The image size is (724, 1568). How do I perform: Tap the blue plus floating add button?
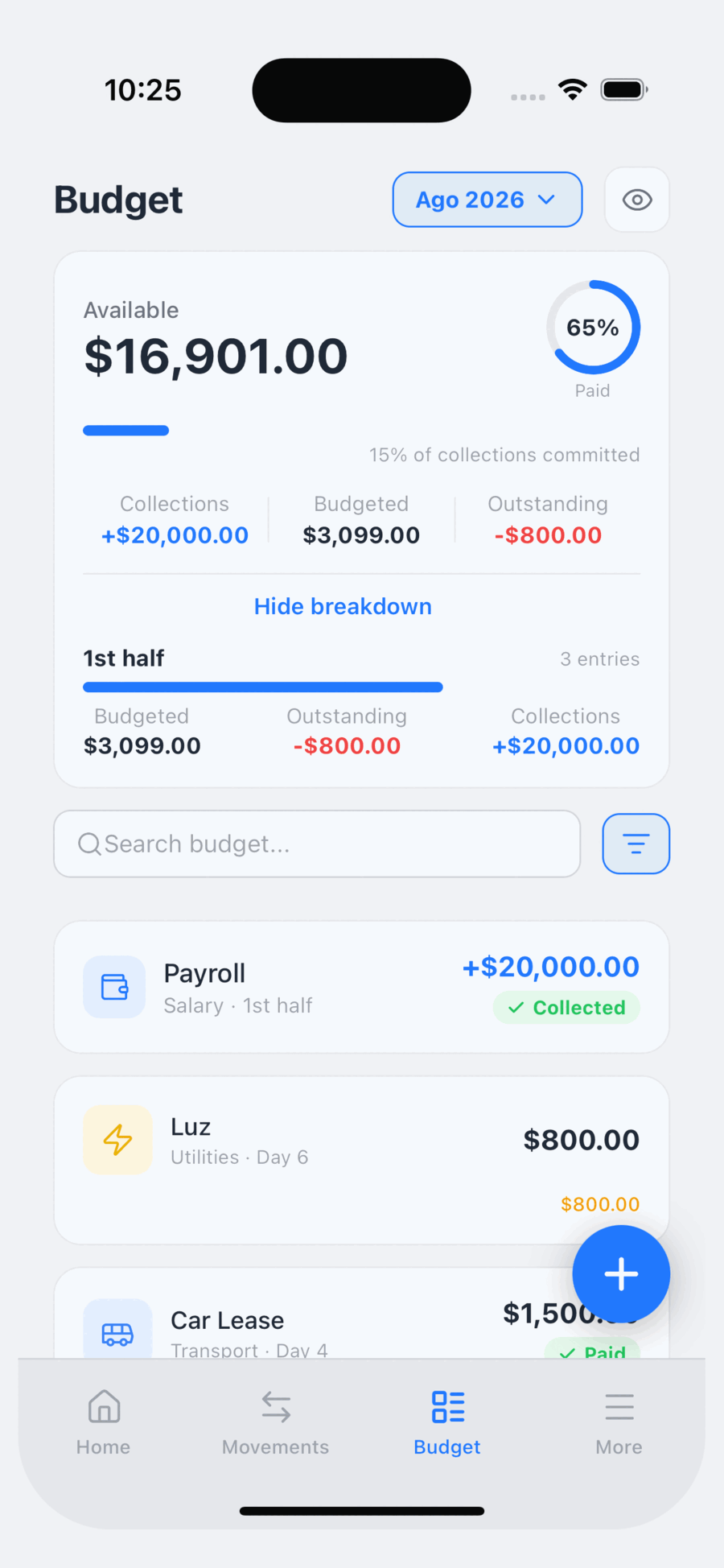(621, 1274)
